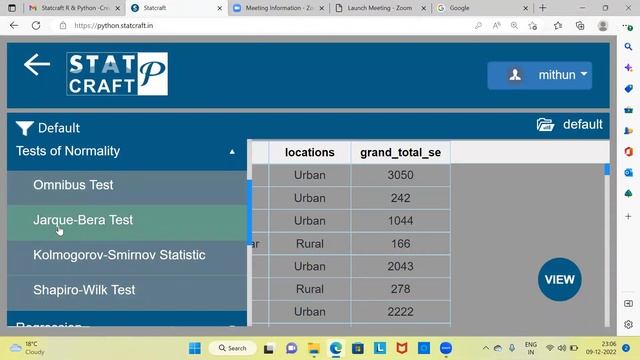This screenshot has height=360, width=640.
Task: Click the StatCraft back arrow icon
Action: (37, 64)
